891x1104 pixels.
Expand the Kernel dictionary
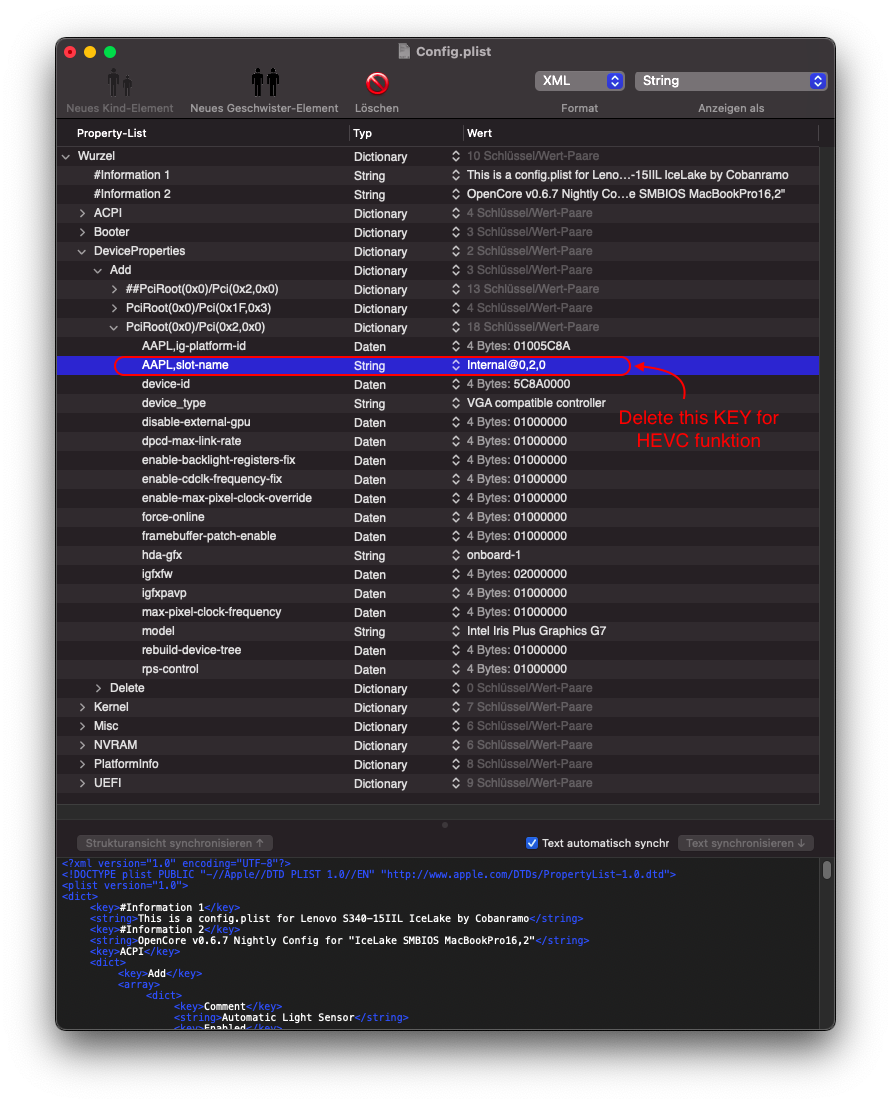click(x=82, y=708)
